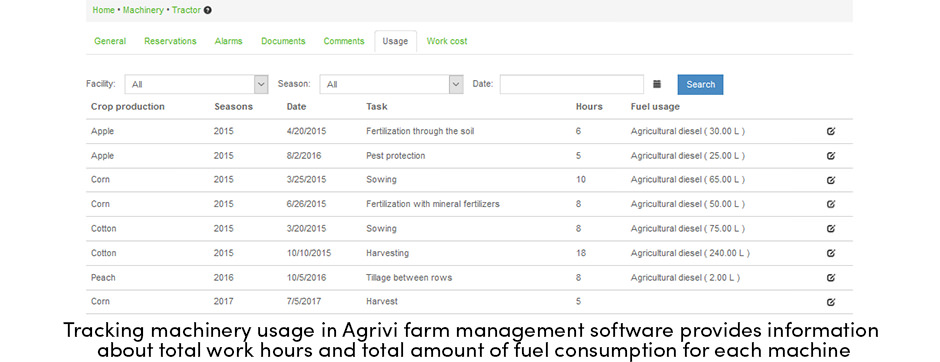Open the date picker calendar icon
The image size is (940, 362).
tap(657, 85)
